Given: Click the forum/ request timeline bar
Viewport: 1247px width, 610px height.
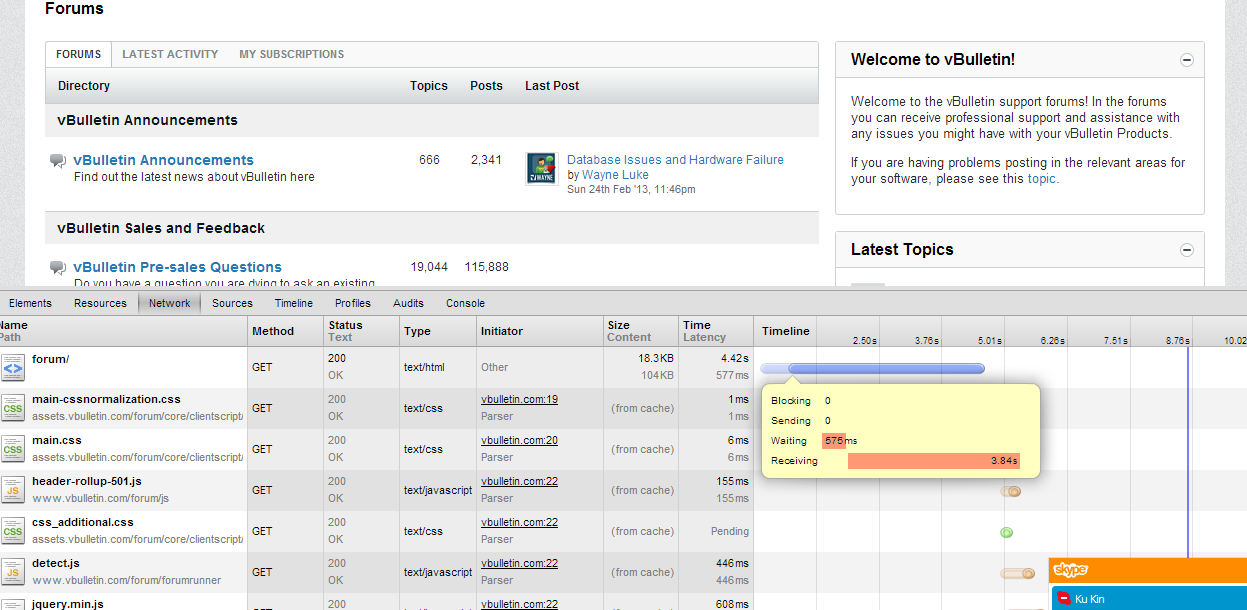Looking at the screenshot, I should coord(873,368).
